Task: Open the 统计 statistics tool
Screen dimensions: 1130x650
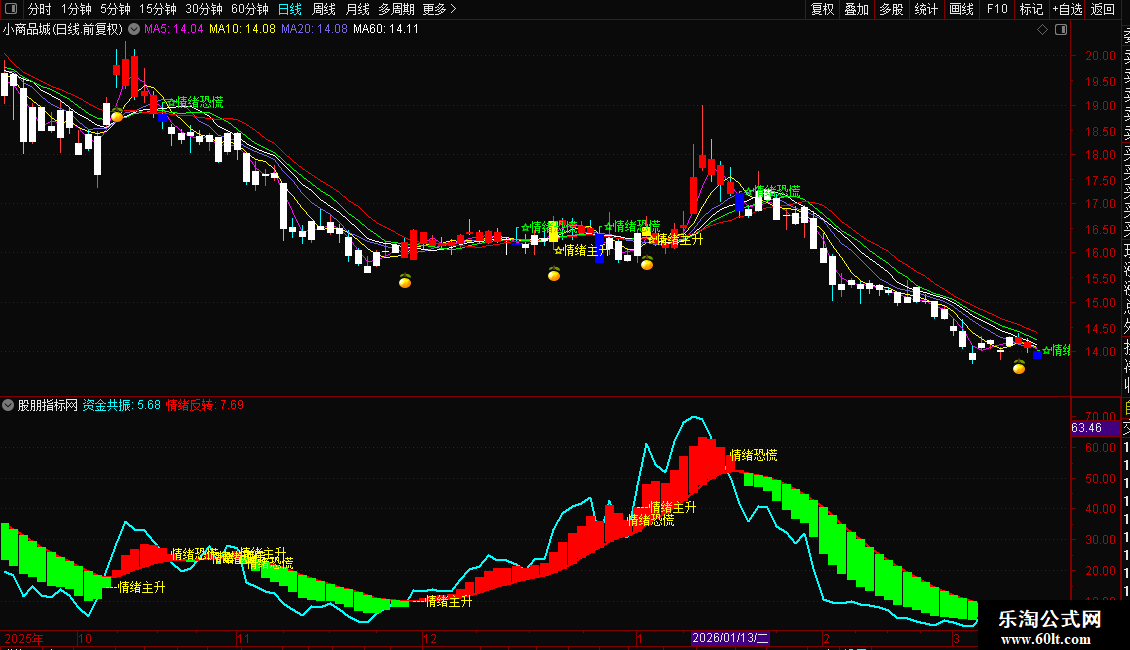Action: click(926, 9)
